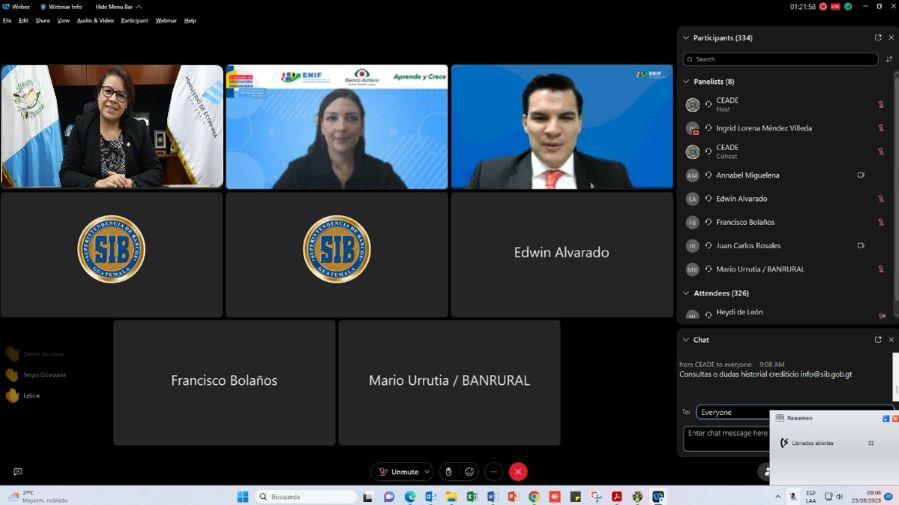Viewport: 899px width, 505px height.
Task: Click the raise hand icon
Action: pyautogui.click(x=449, y=472)
